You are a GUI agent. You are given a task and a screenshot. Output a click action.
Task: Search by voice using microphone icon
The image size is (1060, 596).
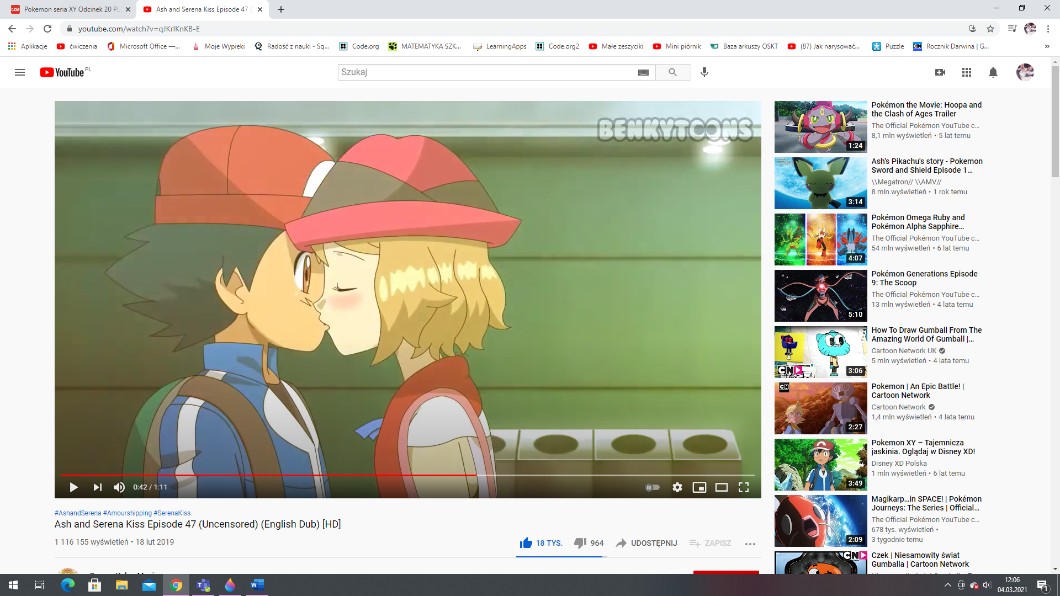coord(704,72)
